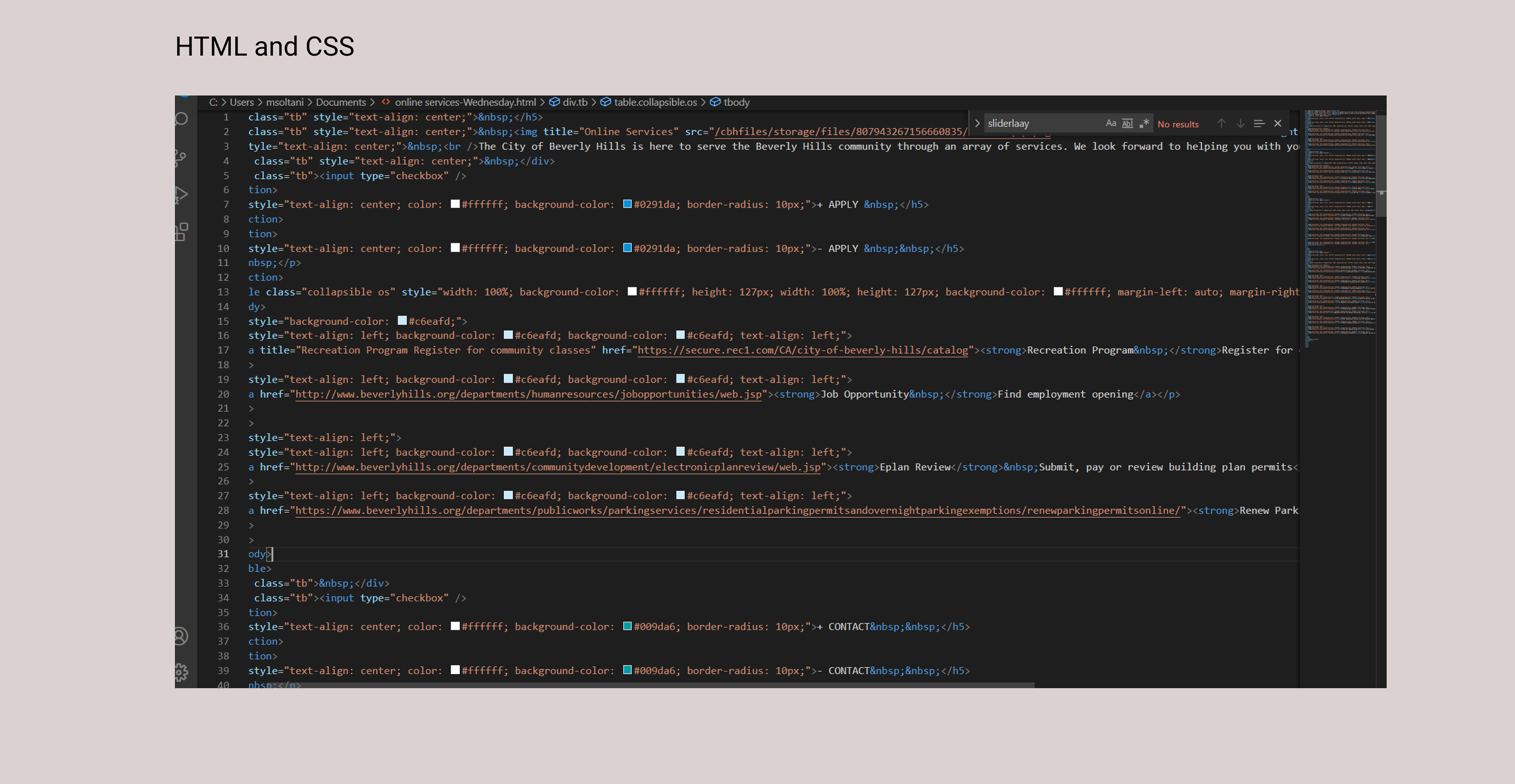Toggle Find in Selection
The image size is (1515, 784).
[x=1259, y=123]
